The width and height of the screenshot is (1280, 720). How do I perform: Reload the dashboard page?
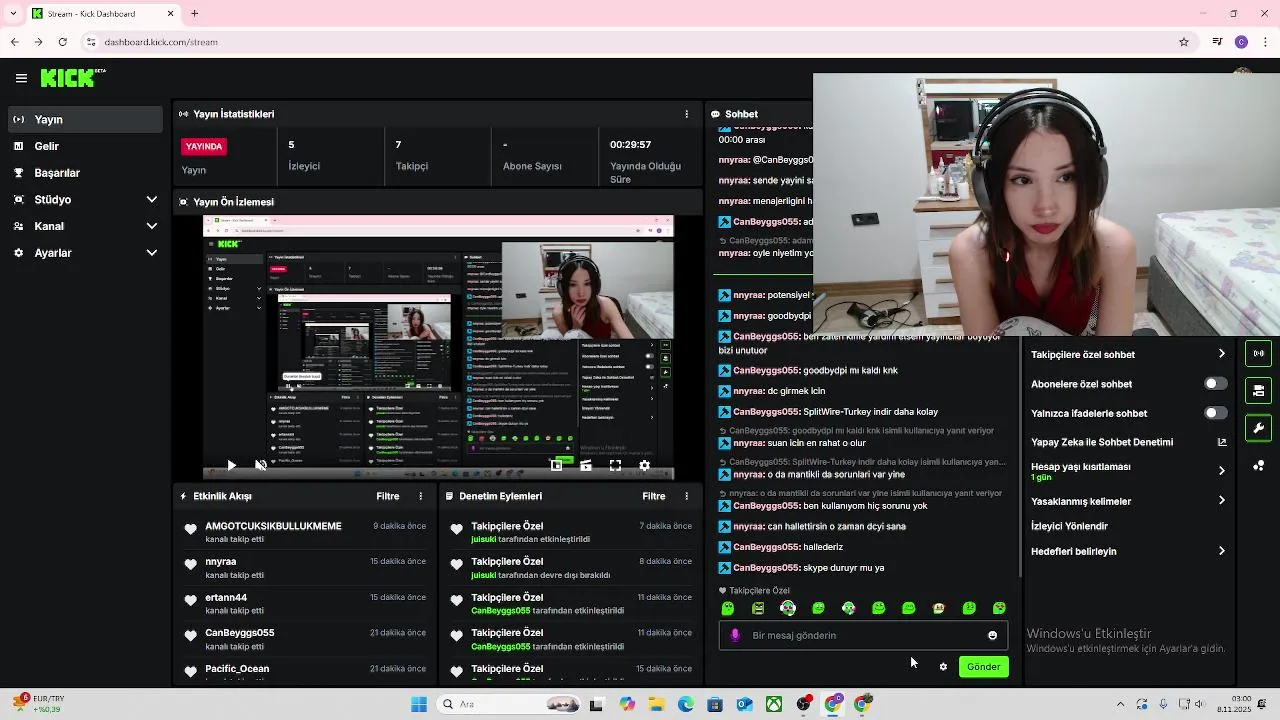click(x=62, y=42)
